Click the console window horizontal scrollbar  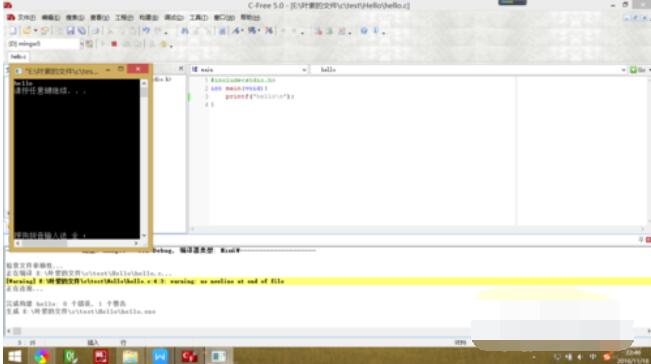pyautogui.click(x=77, y=243)
